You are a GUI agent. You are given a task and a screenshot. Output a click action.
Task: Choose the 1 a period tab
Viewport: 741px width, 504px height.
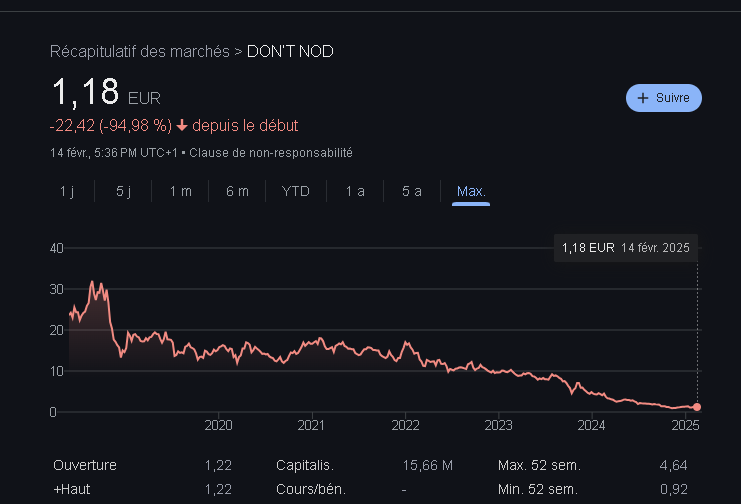click(x=355, y=191)
